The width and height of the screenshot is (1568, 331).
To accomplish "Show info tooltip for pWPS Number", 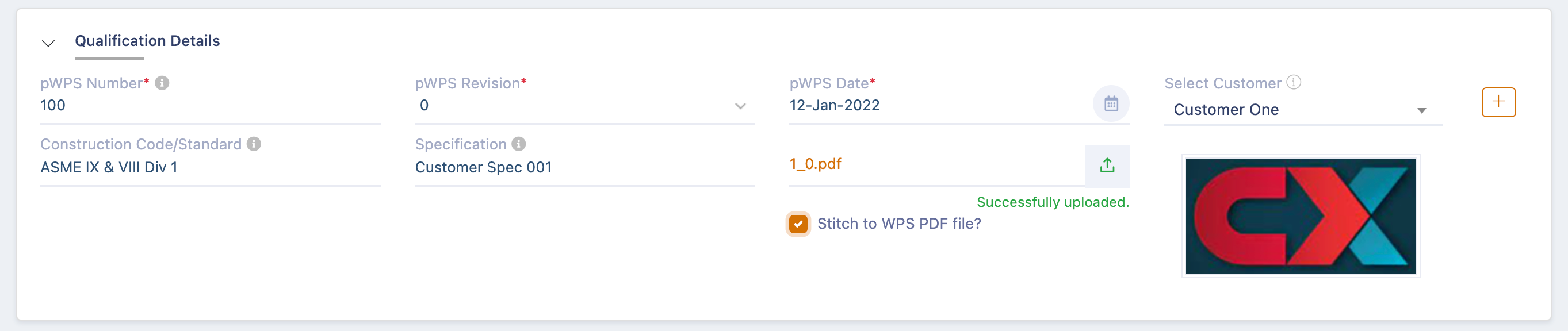I will point(162,83).
